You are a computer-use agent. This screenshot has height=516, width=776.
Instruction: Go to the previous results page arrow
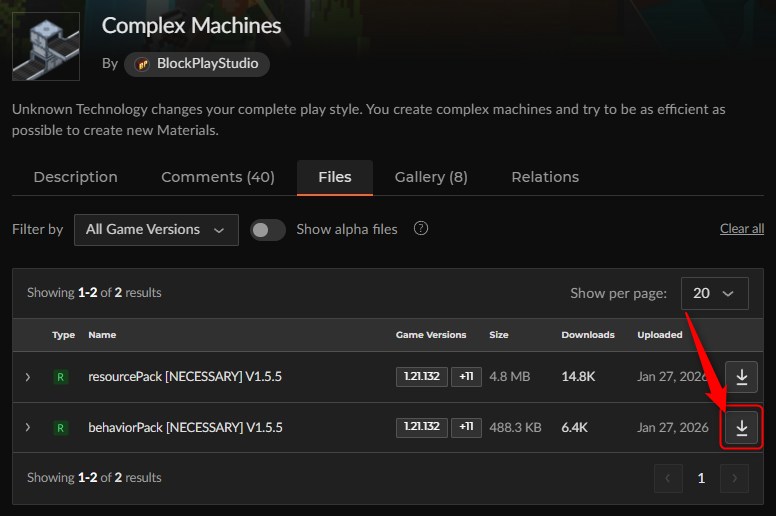coord(668,478)
